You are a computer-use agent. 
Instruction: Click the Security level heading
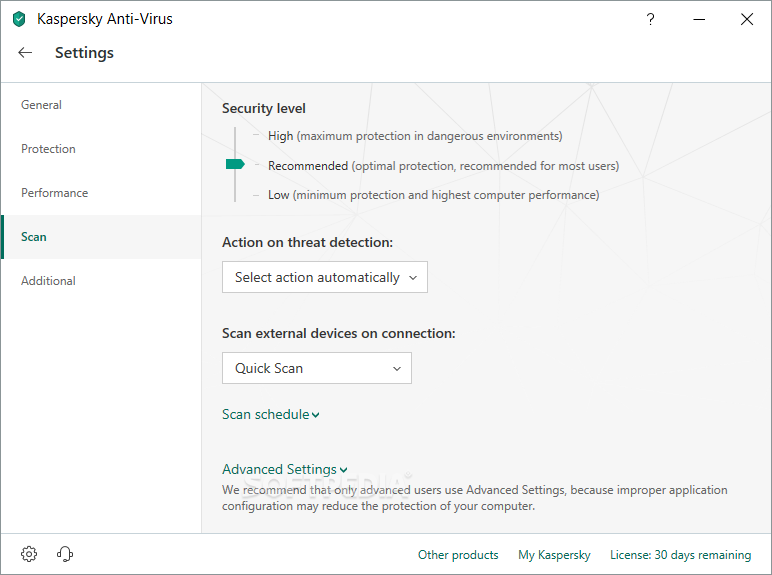pyautogui.click(x=263, y=108)
